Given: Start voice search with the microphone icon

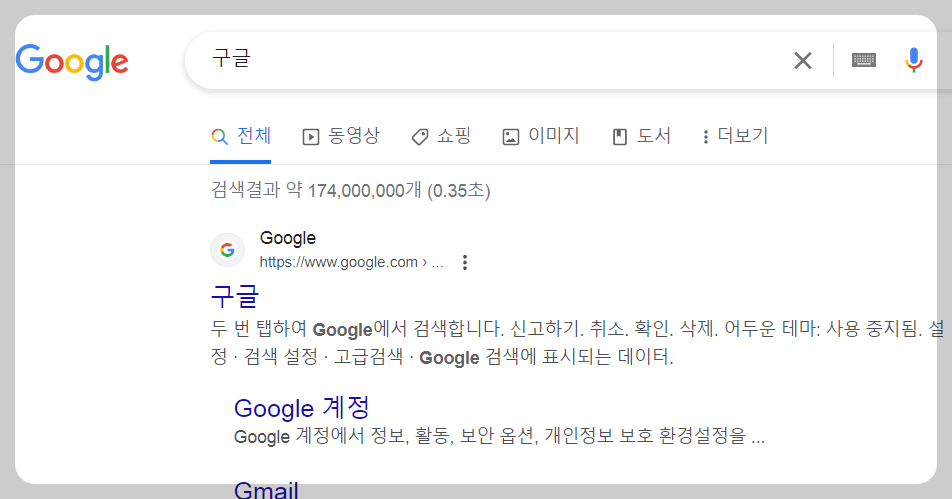Looking at the screenshot, I should tap(913, 60).
